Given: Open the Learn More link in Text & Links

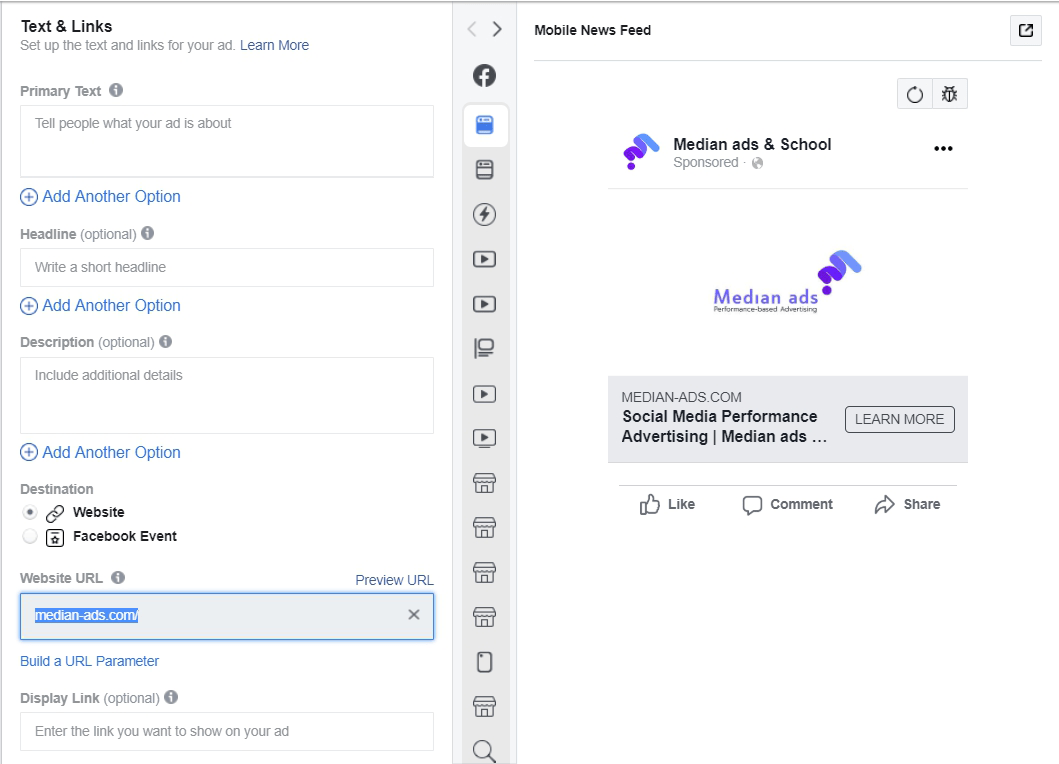Looking at the screenshot, I should (274, 45).
